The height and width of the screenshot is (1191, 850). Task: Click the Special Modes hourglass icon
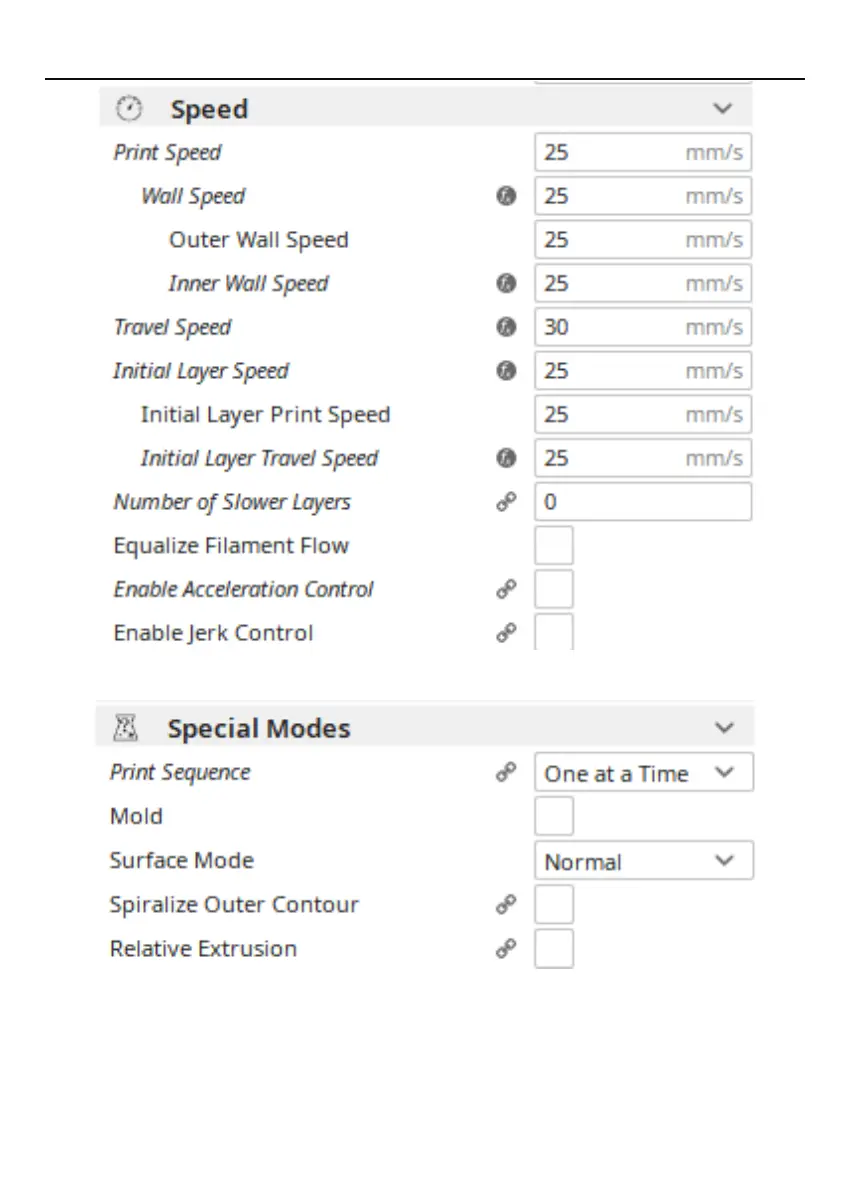126,729
